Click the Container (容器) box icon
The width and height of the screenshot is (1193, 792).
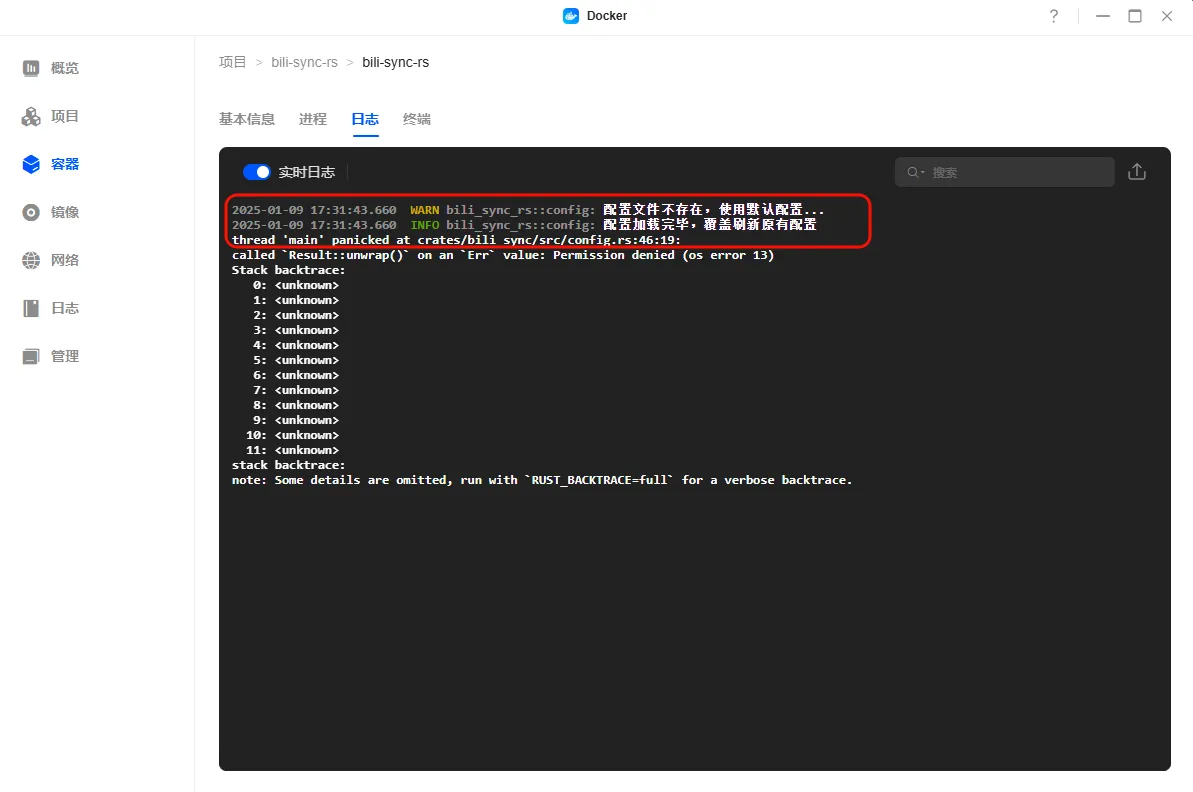pyautogui.click(x=31, y=164)
